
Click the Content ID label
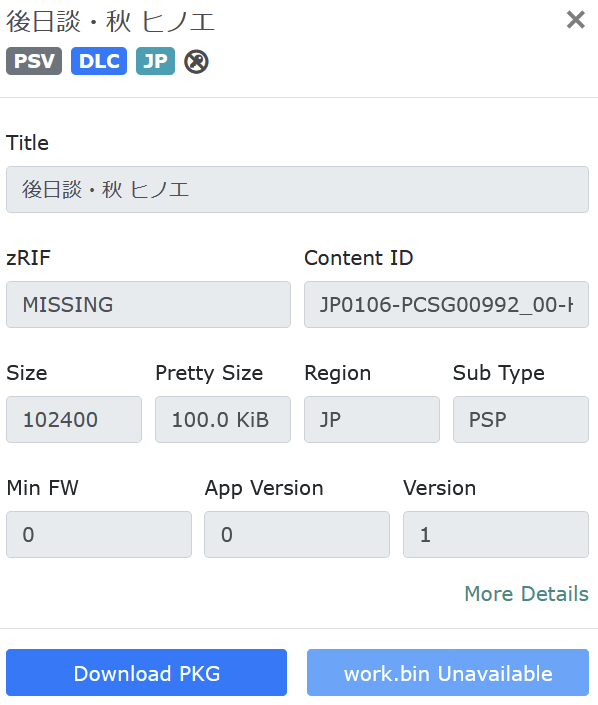[x=358, y=258]
